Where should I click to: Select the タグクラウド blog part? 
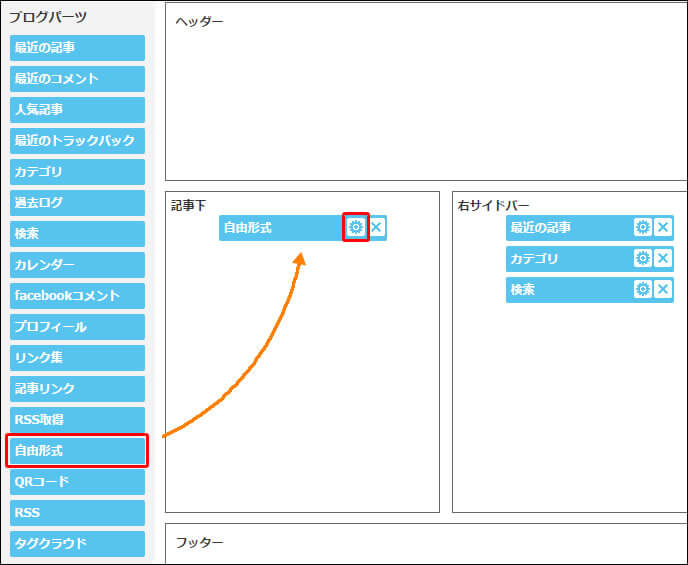click(77, 544)
